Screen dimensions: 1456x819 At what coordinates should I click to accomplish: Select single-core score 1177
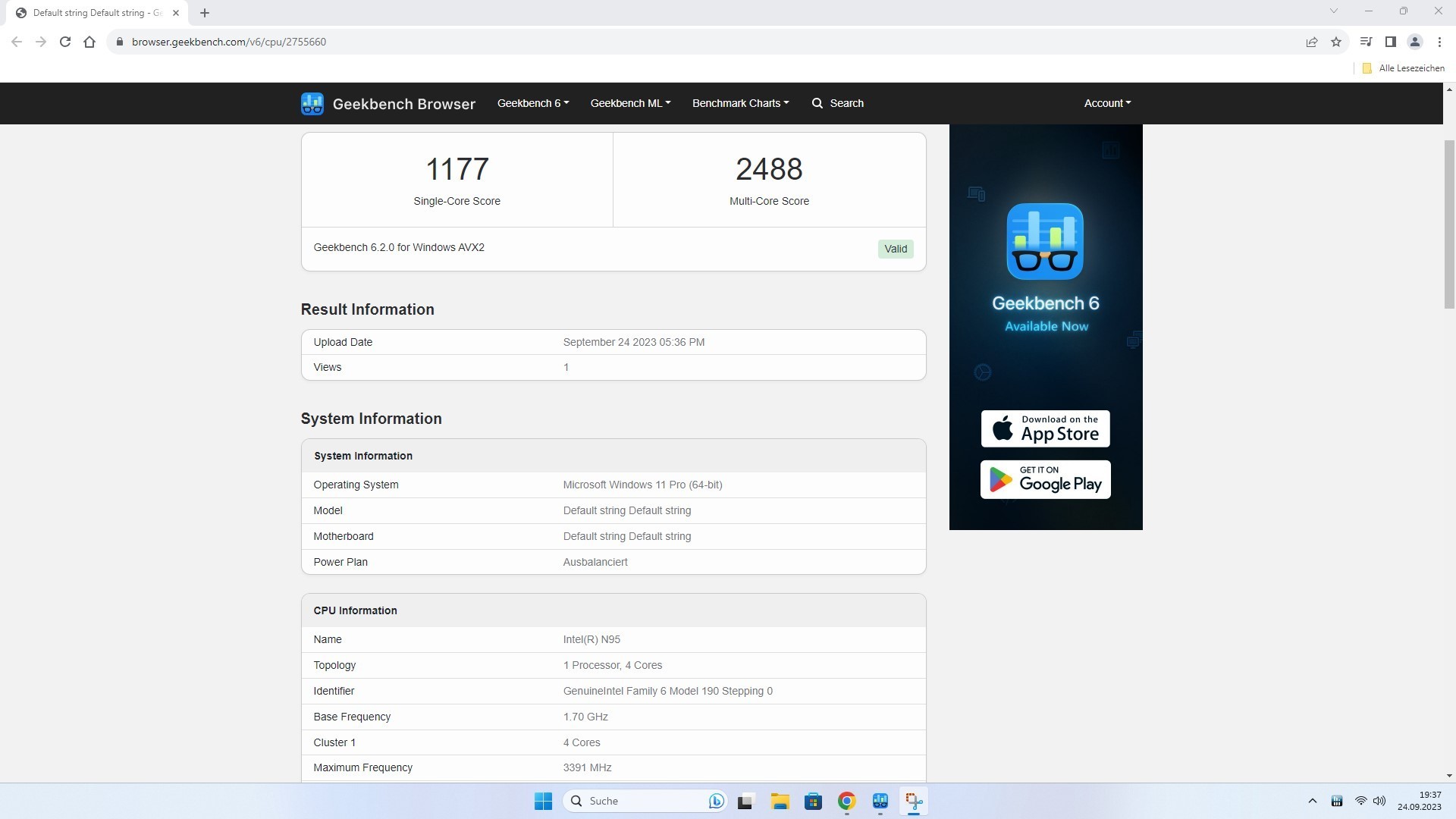point(457,169)
